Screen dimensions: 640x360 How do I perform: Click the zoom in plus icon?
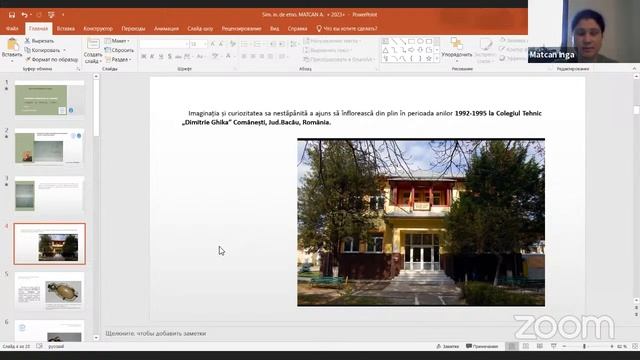pyautogui.click(x=611, y=346)
